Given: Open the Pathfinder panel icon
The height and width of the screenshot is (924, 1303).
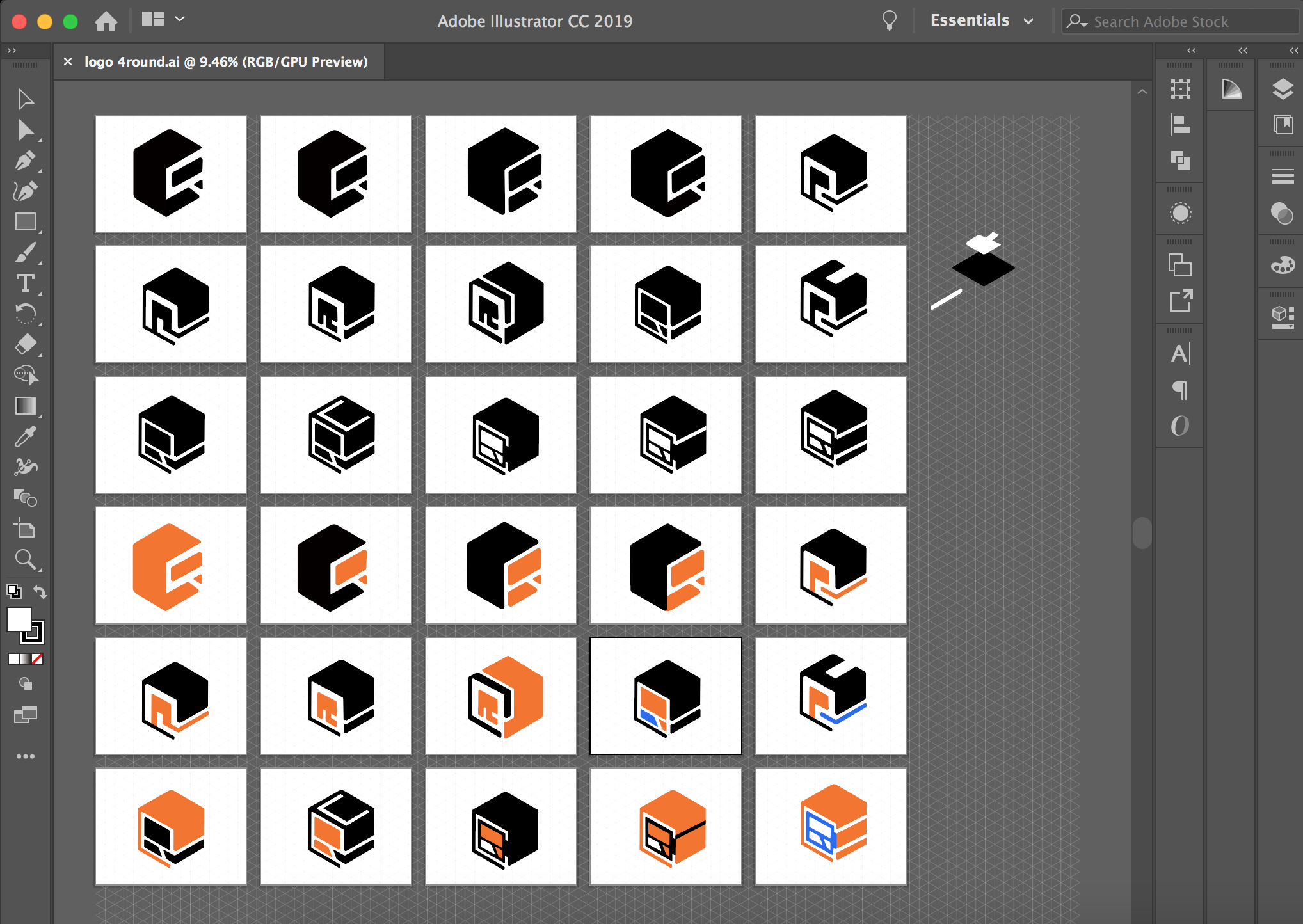Looking at the screenshot, I should point(1180,161).
